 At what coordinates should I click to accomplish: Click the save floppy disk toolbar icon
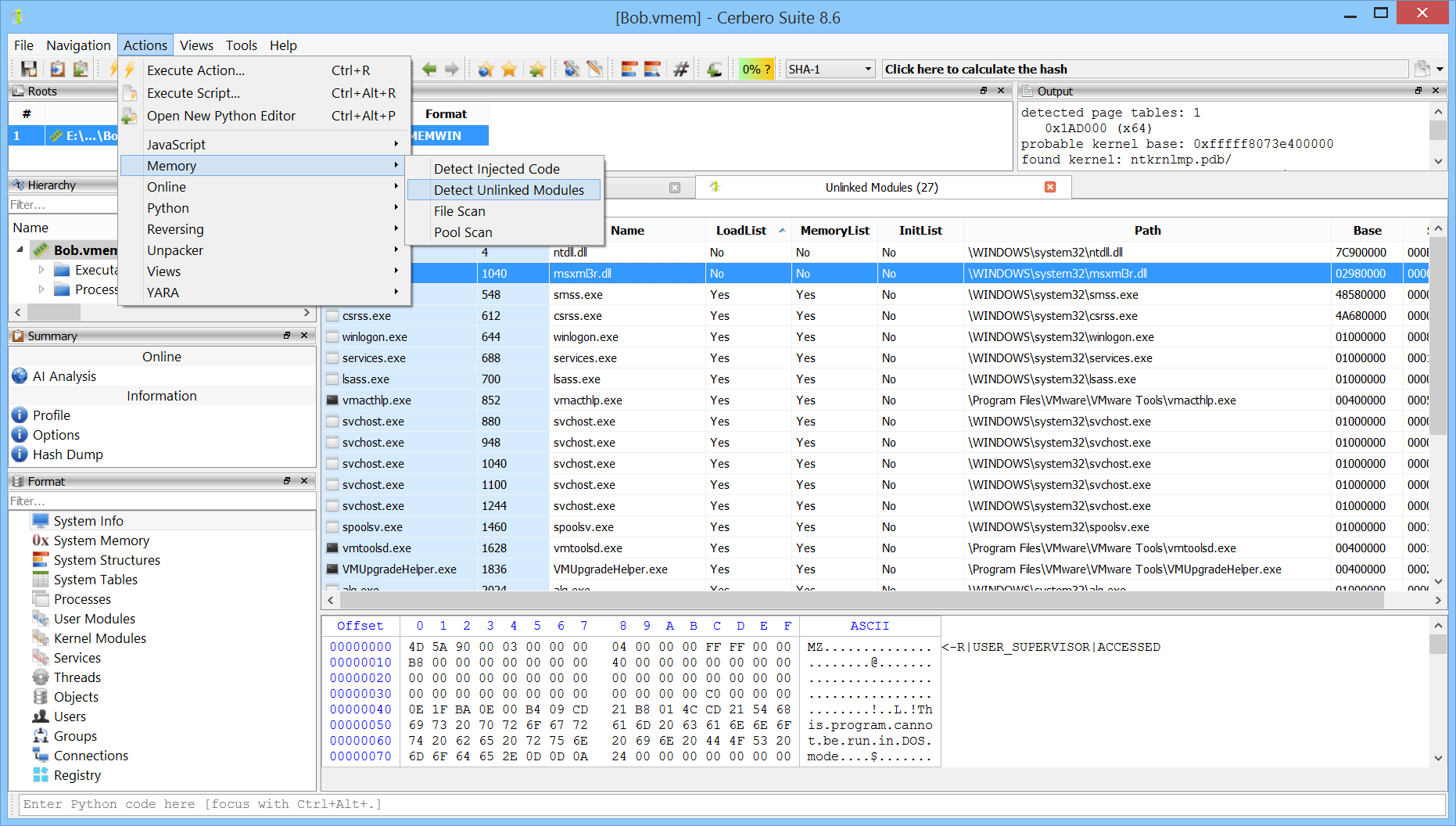29,70
